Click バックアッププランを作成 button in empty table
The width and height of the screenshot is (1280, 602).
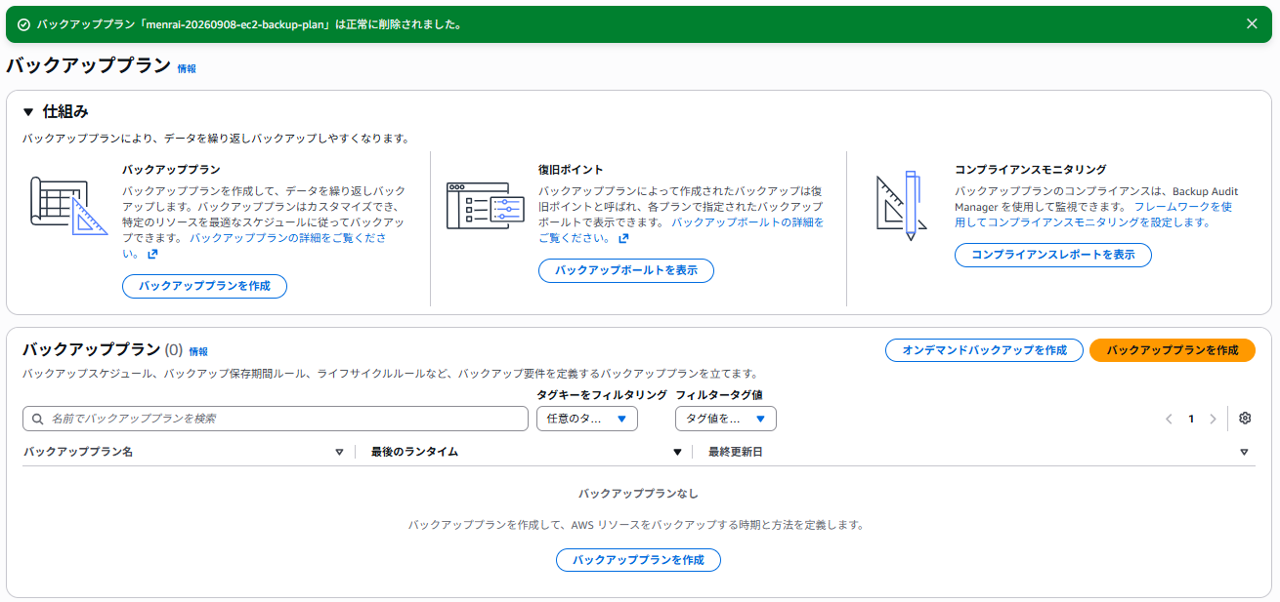pyautogui.click(x=638, y=560)
